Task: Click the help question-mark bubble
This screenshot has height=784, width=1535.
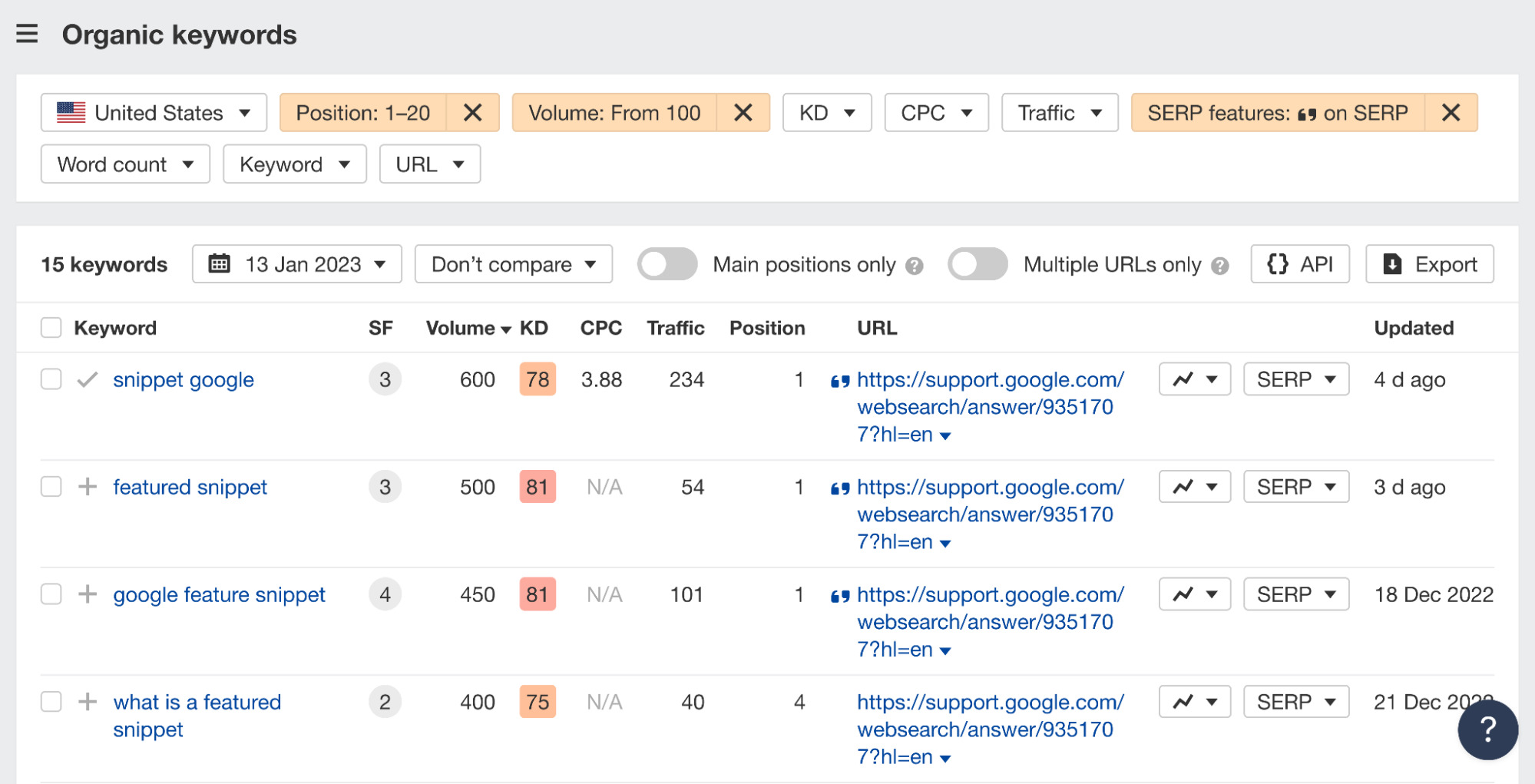Action: (x=1488, y=729)
